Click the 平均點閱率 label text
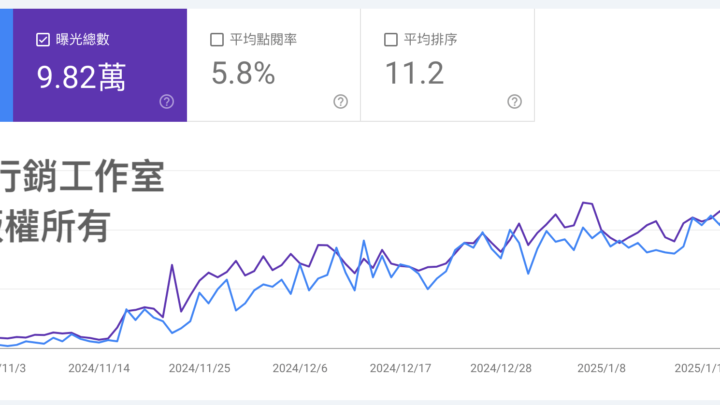The width and height of the screenshot is (720, 405). tap(262, 40)
